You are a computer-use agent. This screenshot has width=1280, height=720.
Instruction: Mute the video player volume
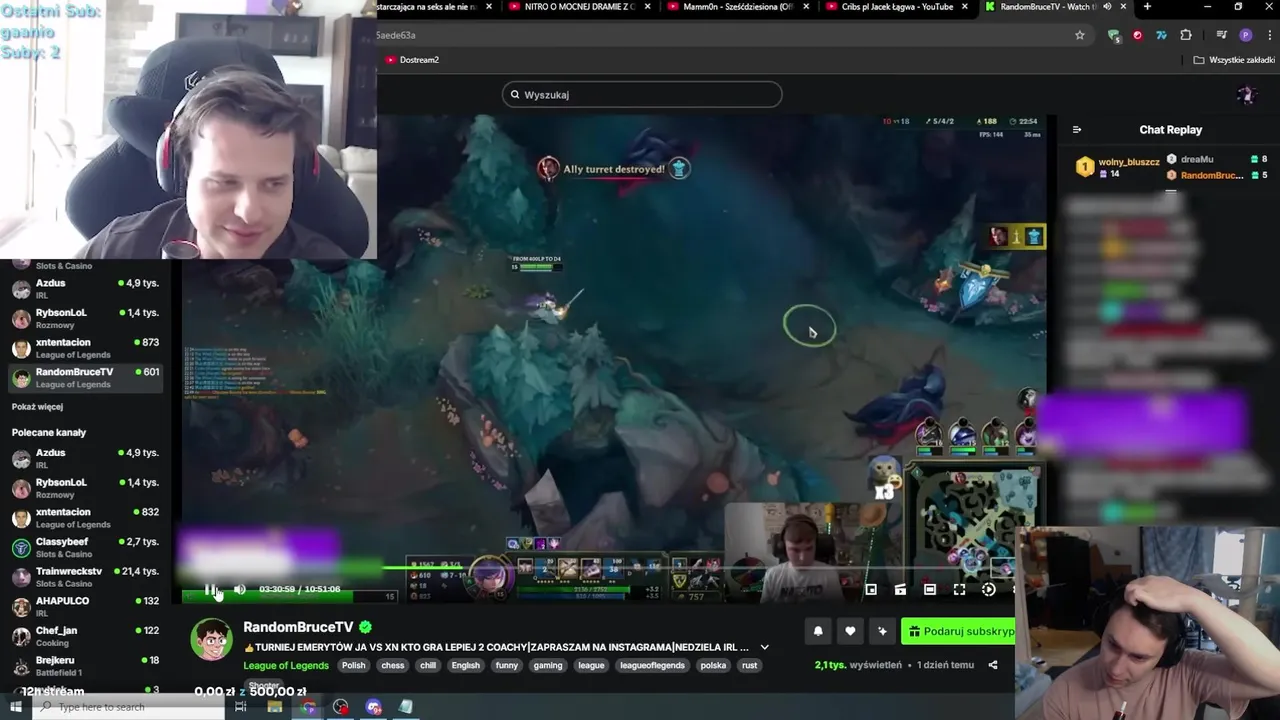[240, 589]
